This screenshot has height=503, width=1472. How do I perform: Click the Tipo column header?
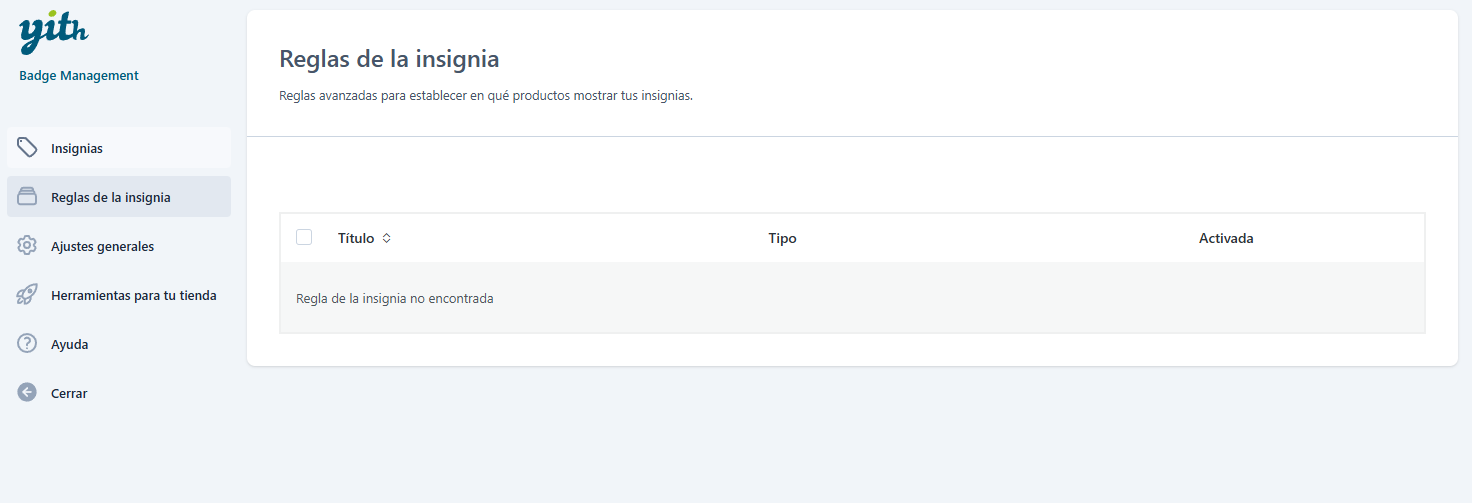pos(782,238)
